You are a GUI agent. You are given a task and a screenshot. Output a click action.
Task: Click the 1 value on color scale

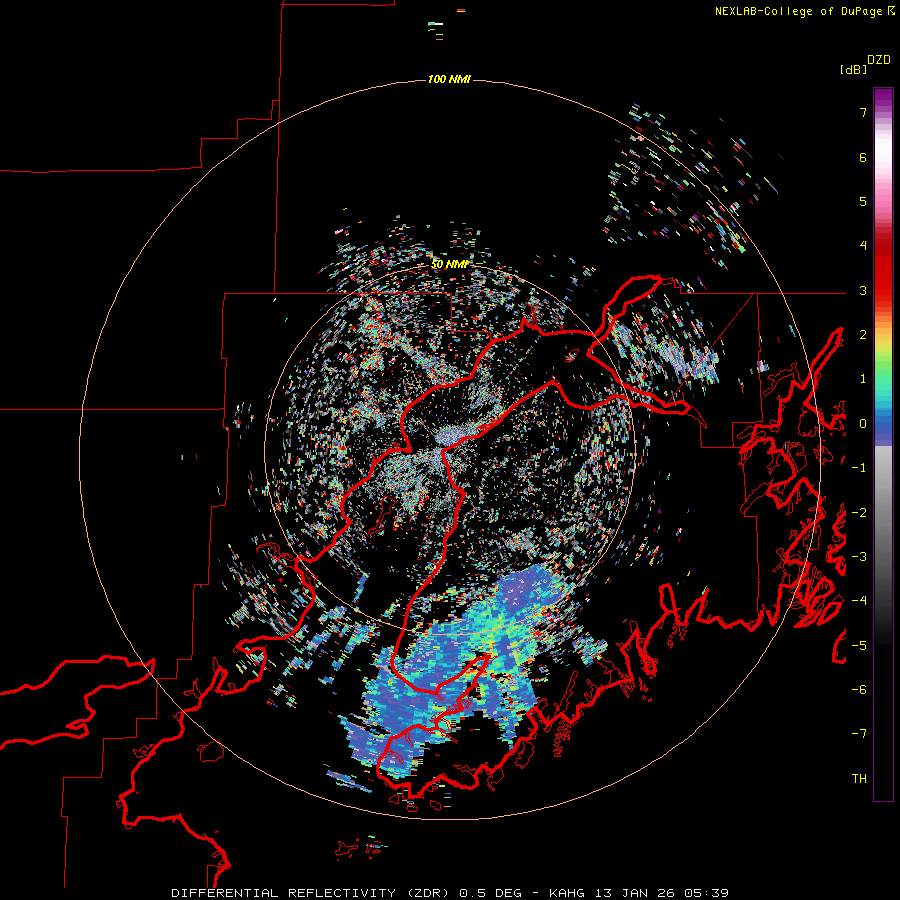coord(863,379)
